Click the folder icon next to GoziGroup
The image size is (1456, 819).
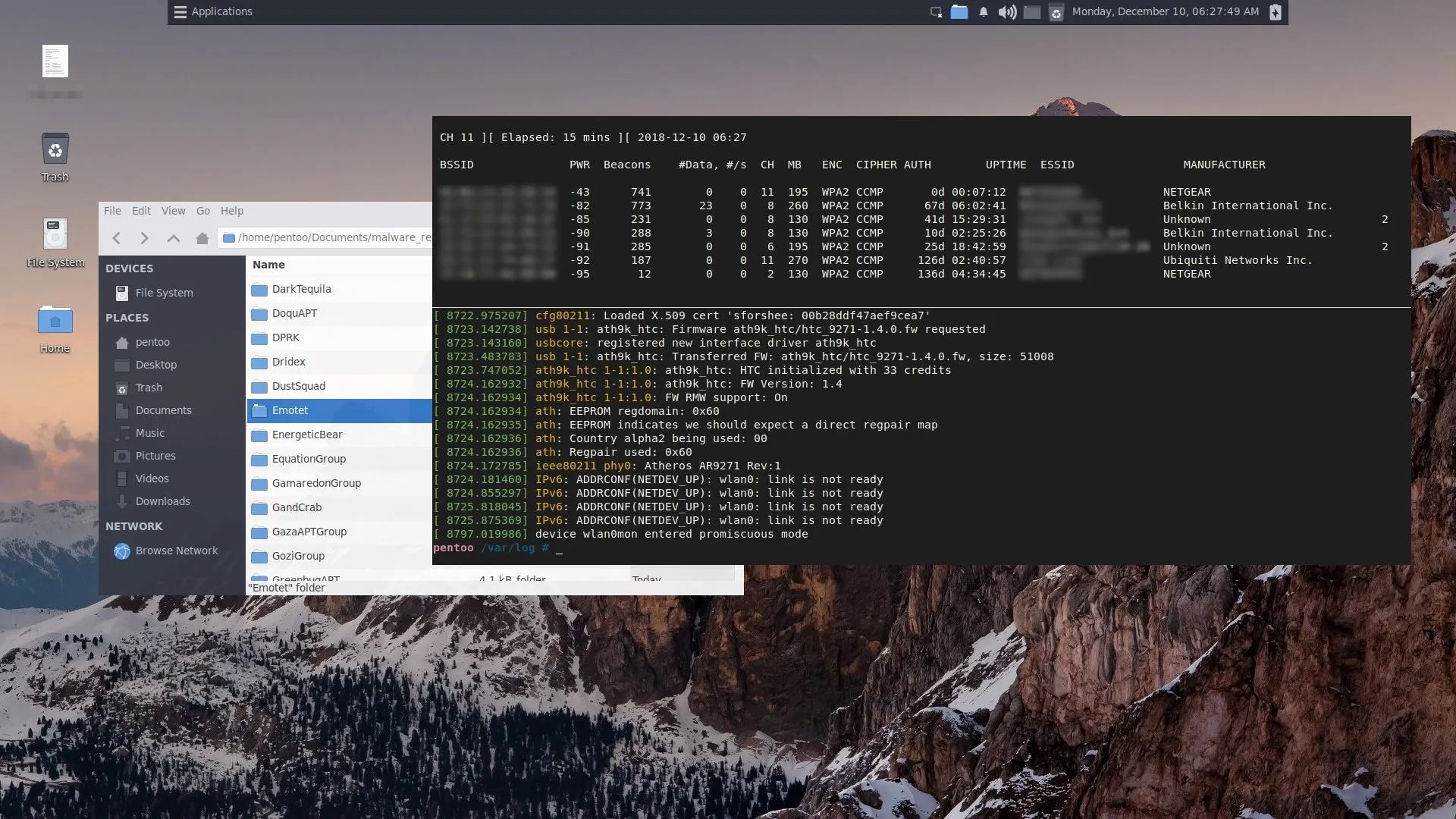(259, 557)
